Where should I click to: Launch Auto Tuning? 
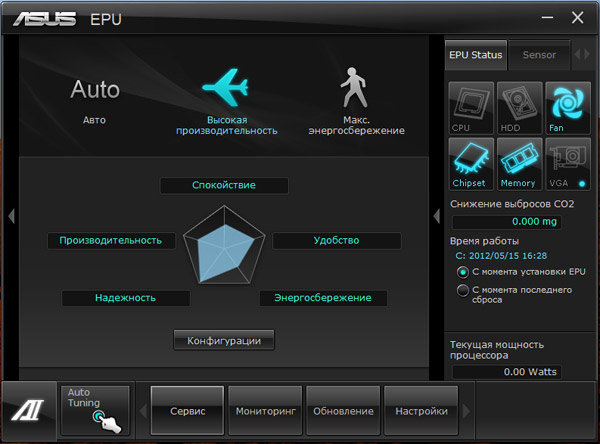(95, 410)
